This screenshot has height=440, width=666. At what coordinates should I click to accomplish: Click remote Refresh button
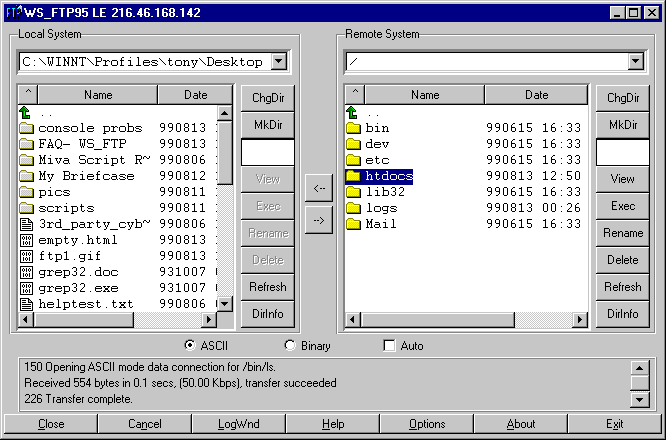coord(623,287)
